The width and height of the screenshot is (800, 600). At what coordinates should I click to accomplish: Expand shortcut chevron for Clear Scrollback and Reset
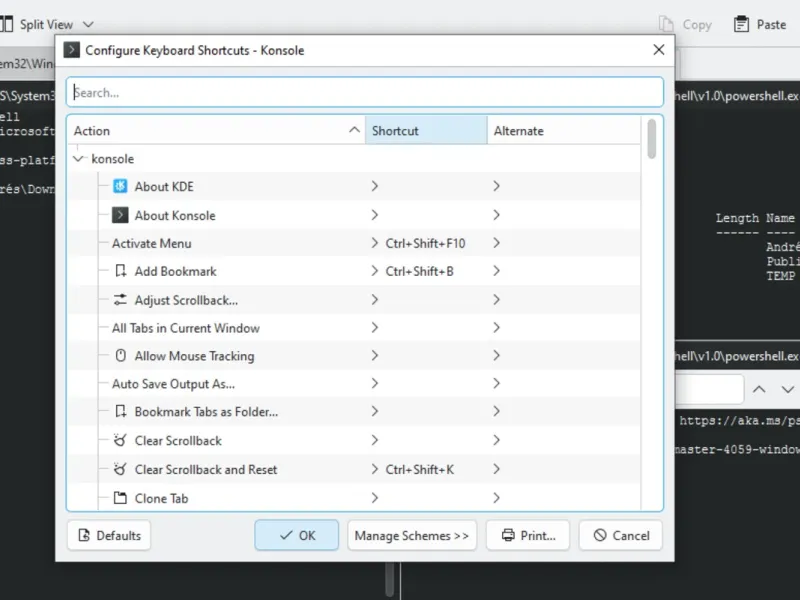tap(374, 469)
